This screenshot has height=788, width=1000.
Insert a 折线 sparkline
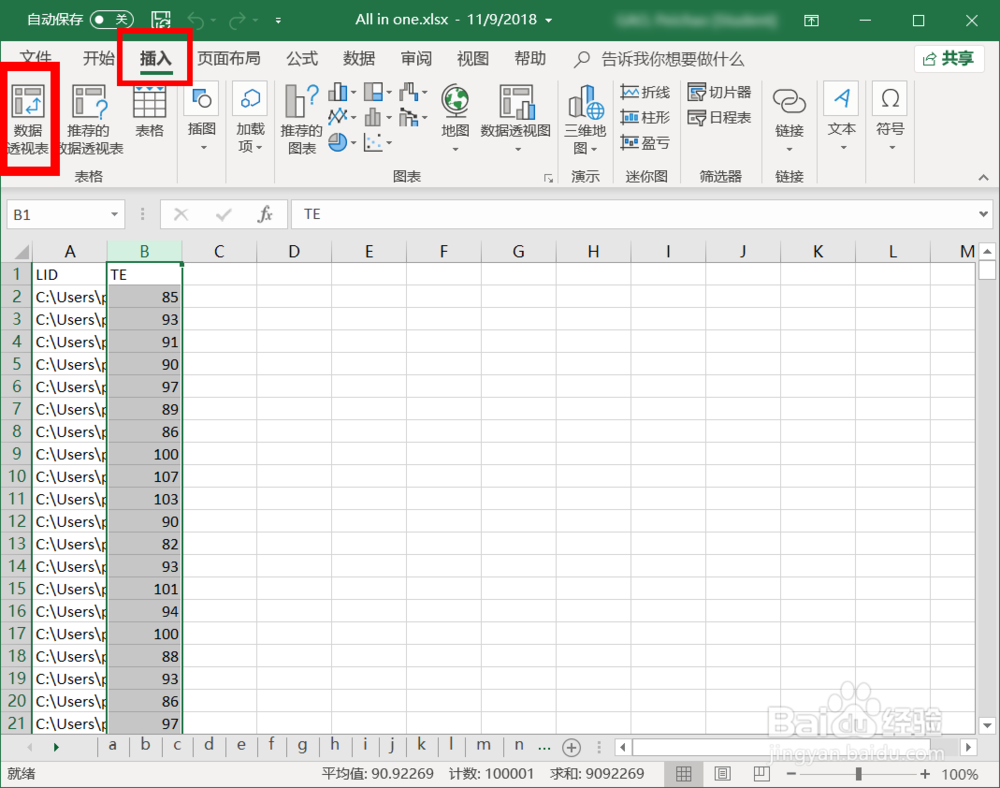(645, 91)
